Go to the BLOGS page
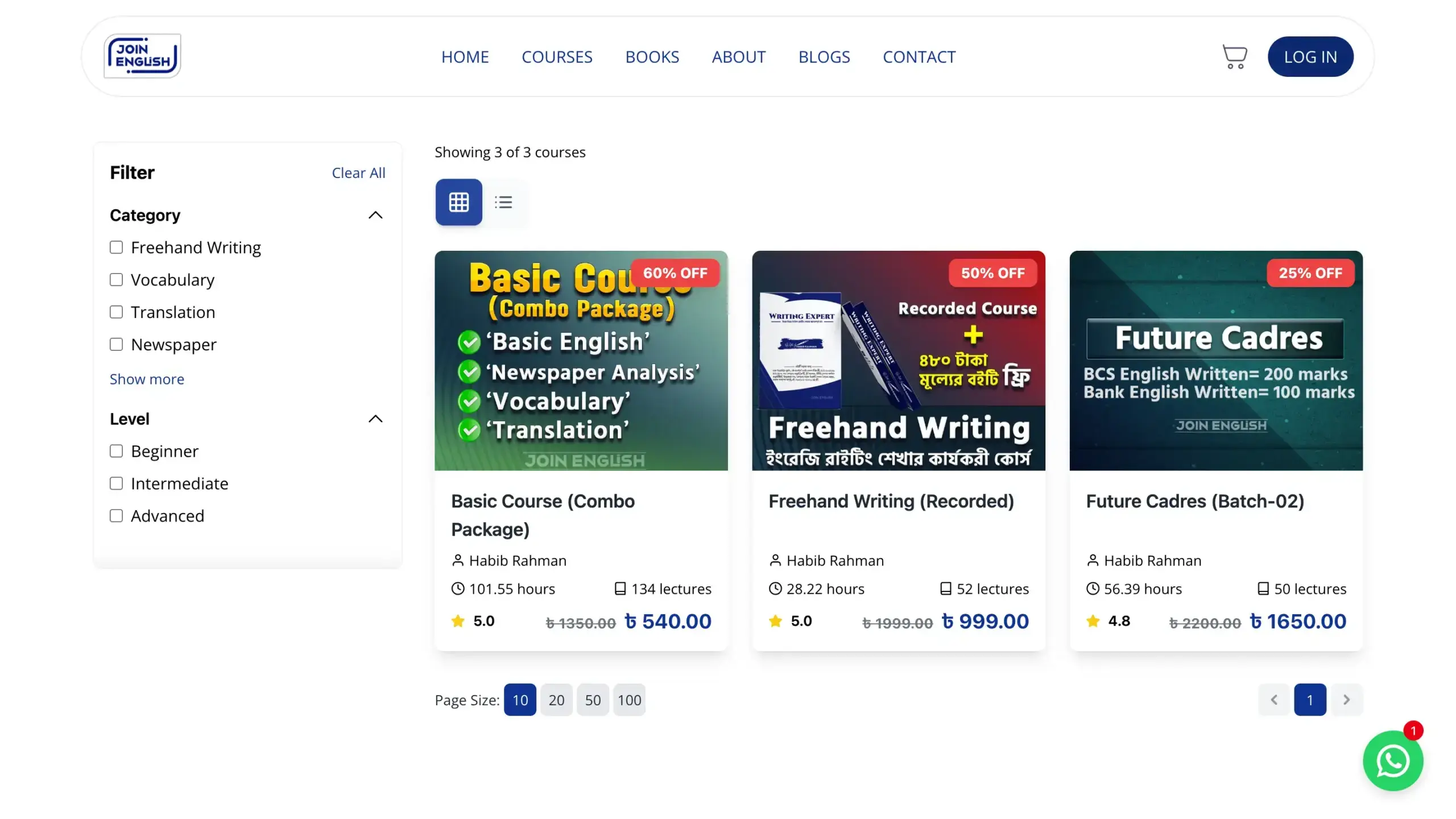The image size is (1456, 819). click(824, 57)
